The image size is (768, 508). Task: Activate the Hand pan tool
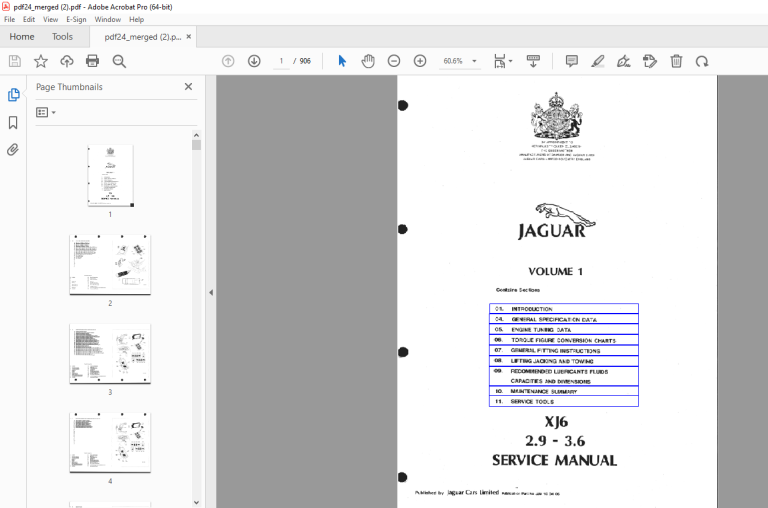coord(368,61)
